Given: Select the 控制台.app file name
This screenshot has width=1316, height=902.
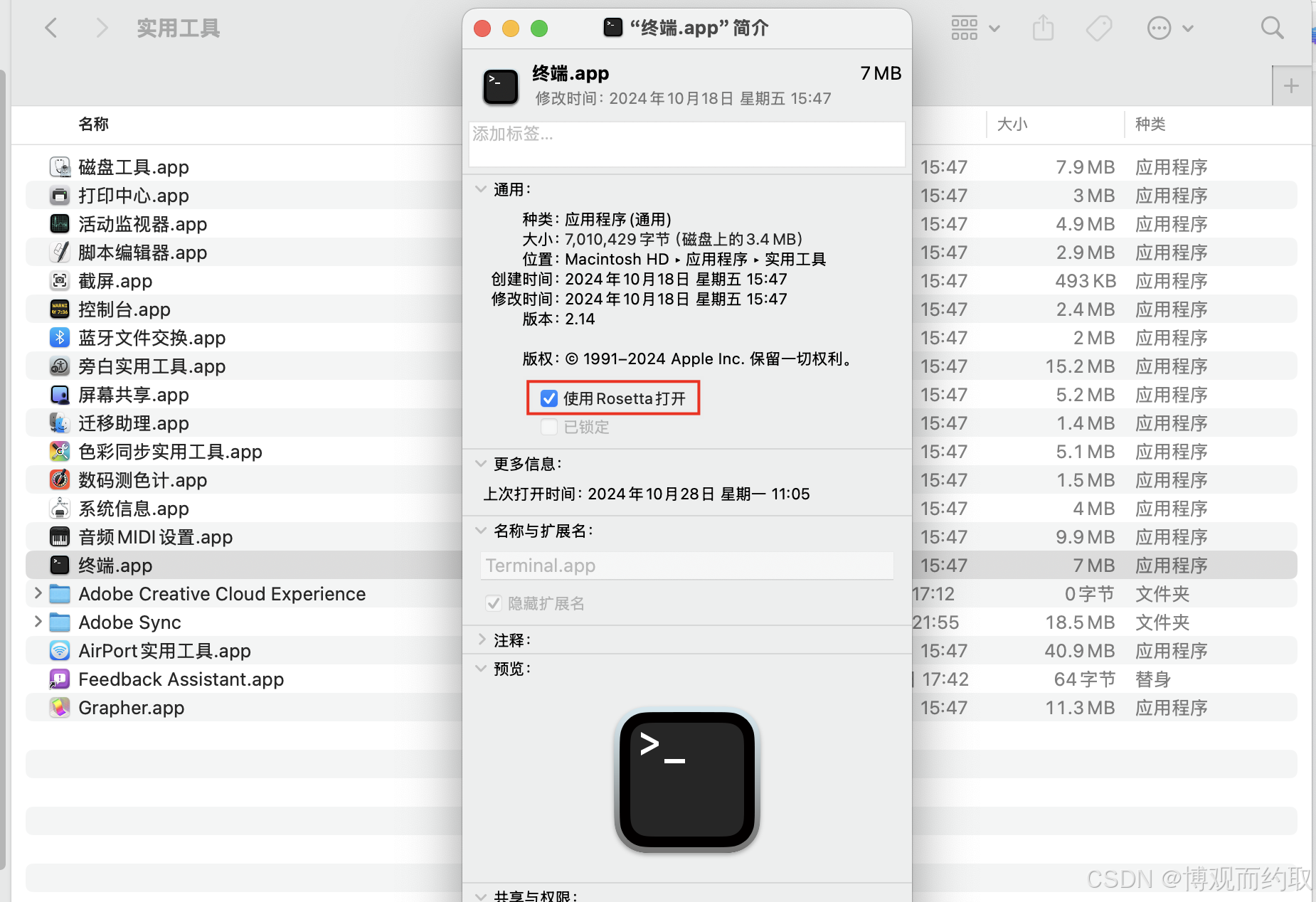Looking at the screenshot, I should tap(124, 309).
